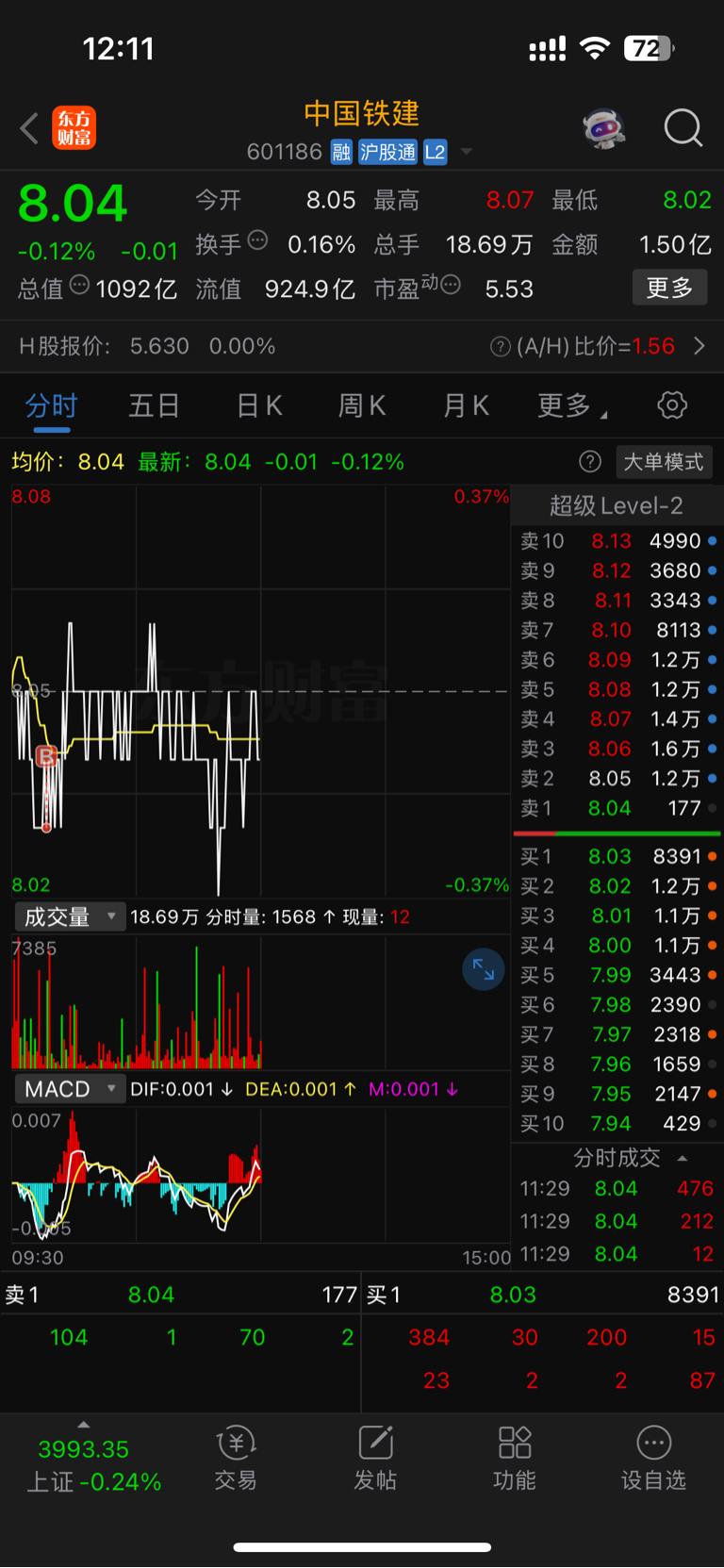Tap 11:29 trade with volume 476
This screenshot has width=724, height=1568.
[x=617, y=1189]
